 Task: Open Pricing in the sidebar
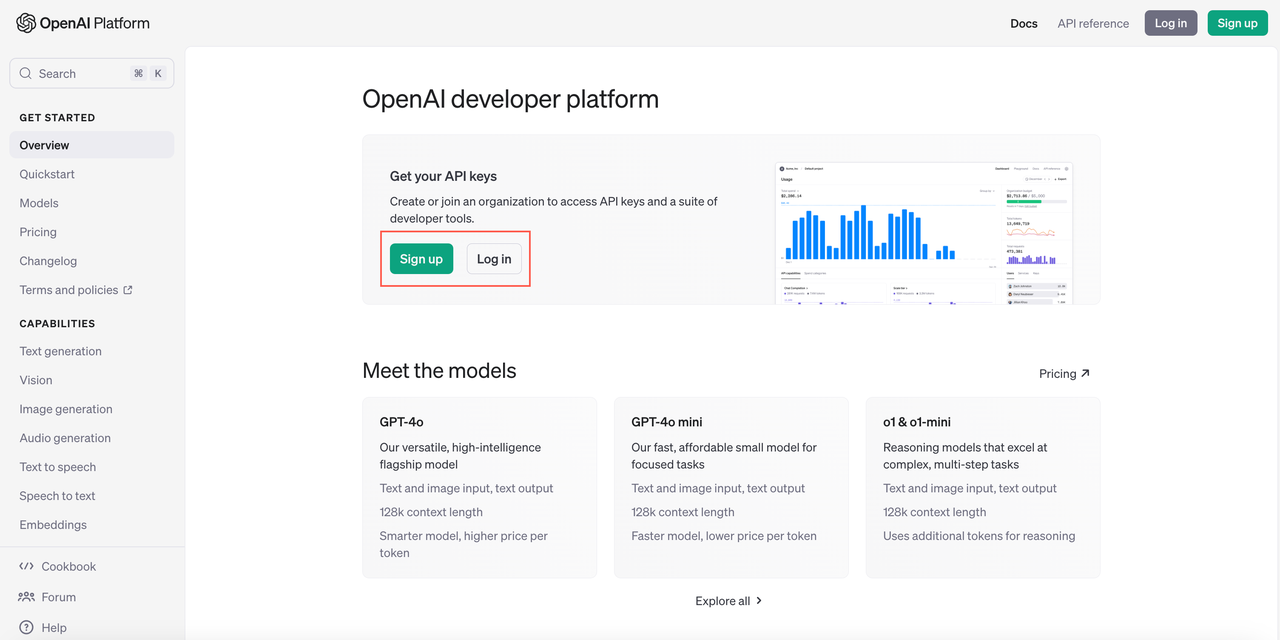[38, 232]
